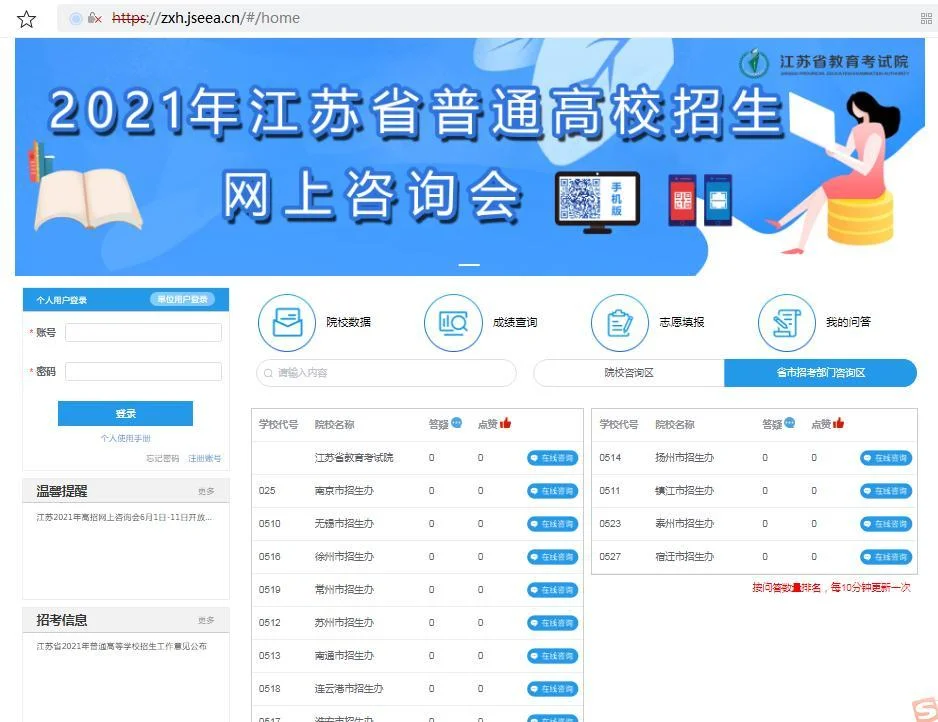
Task: Click 在线咨询 for 南通市招生办
Action: coord(552,656)
